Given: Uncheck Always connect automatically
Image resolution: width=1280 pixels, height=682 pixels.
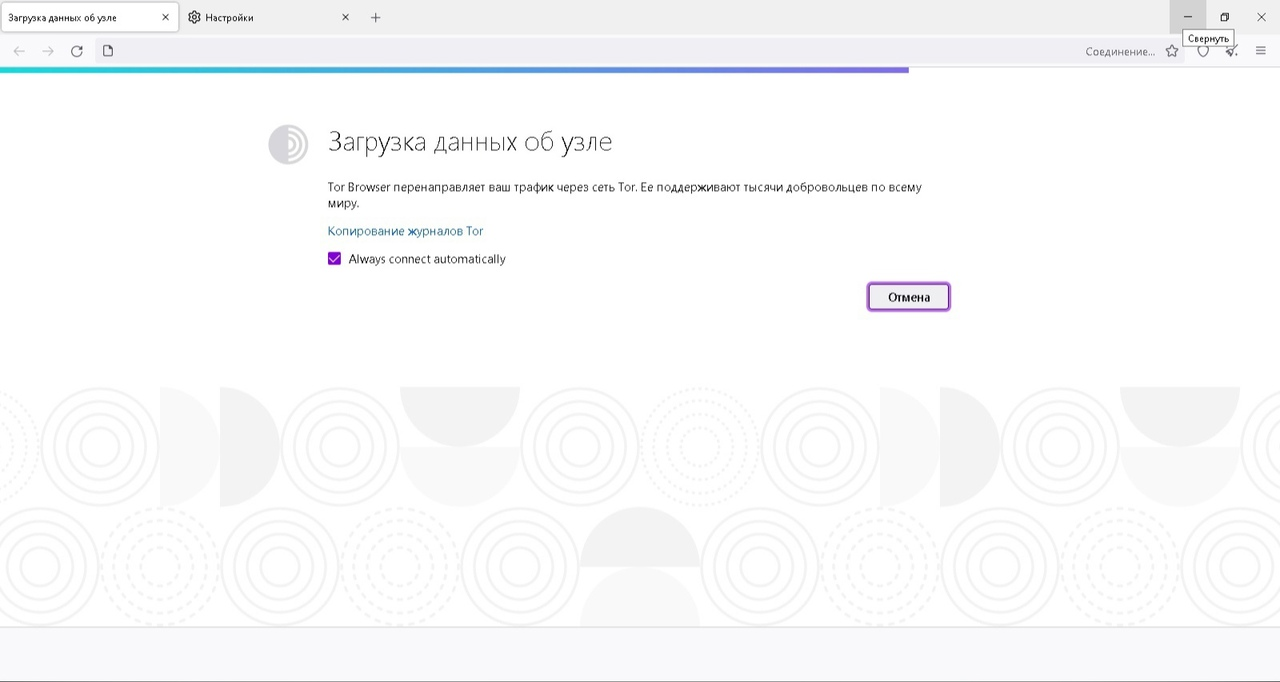Looking at the screenshot, I should click(x=335, y=258).
